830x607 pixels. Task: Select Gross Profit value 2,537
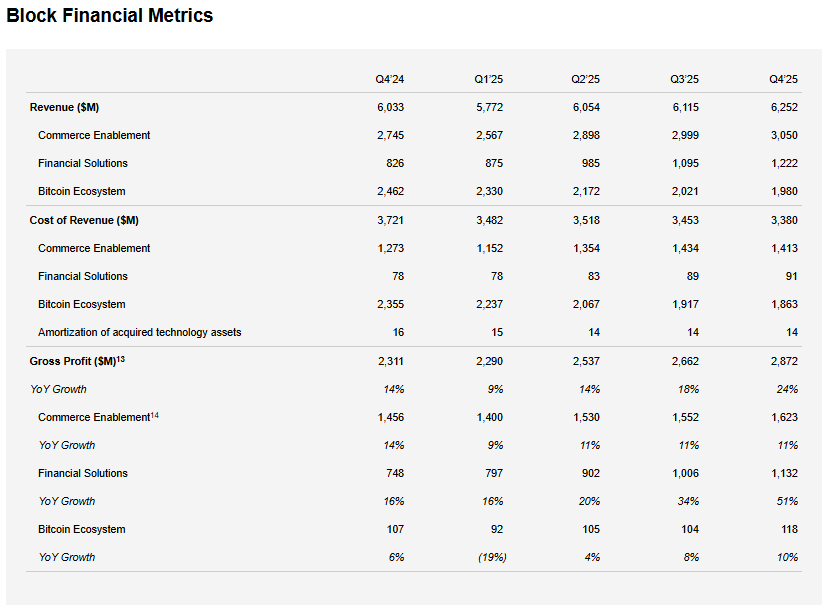[587, 361]
